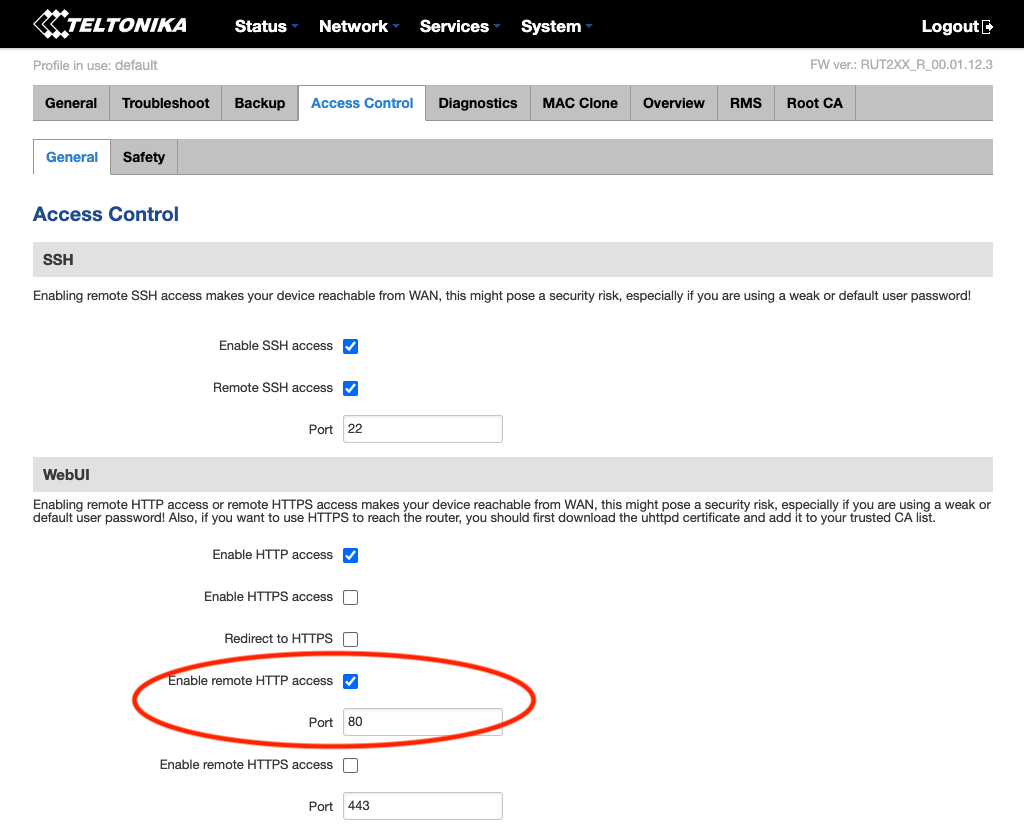Select the SSH Port input field

422,428
